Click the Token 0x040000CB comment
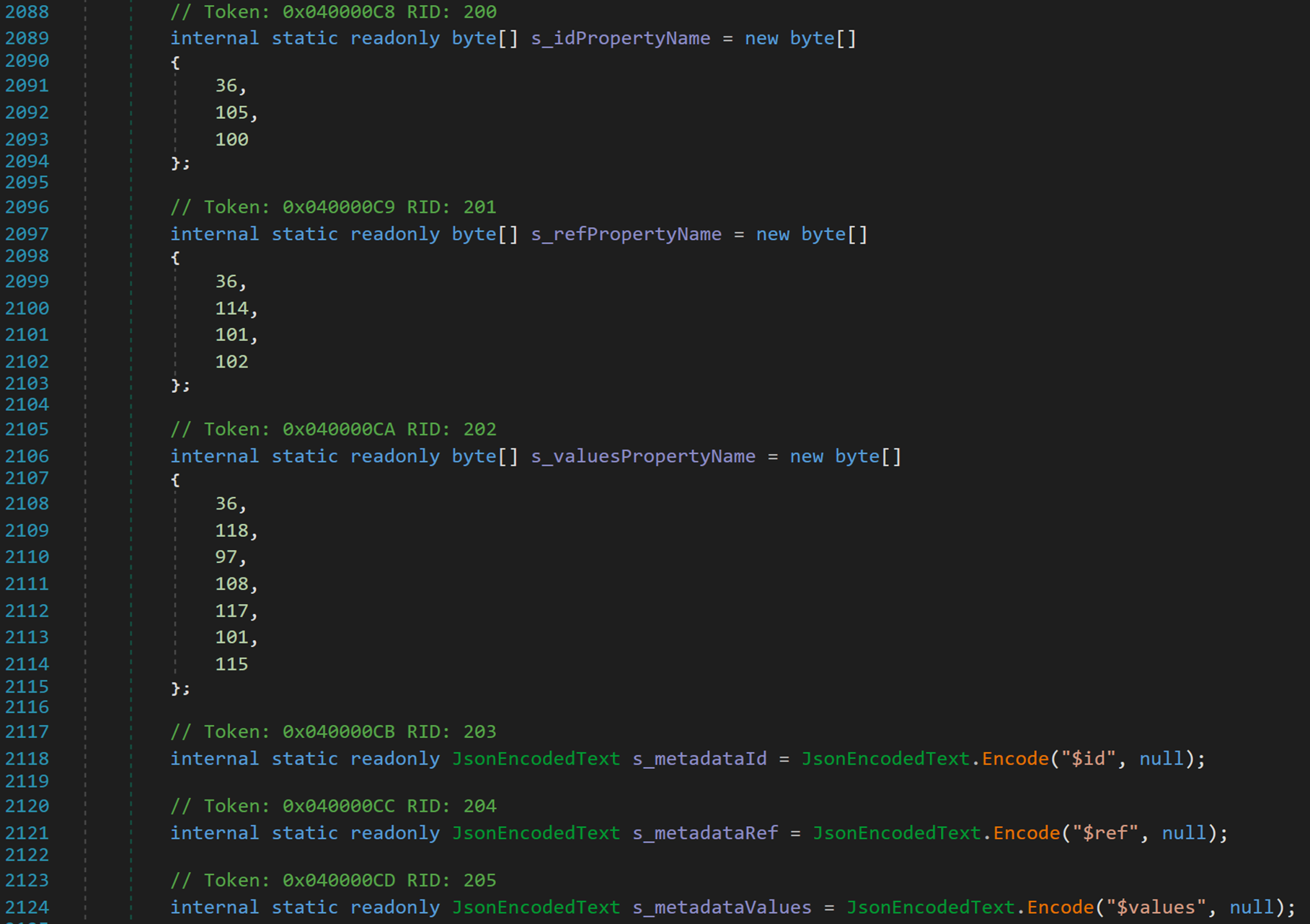Screen dimensions: 1310x924 [333, 732]
